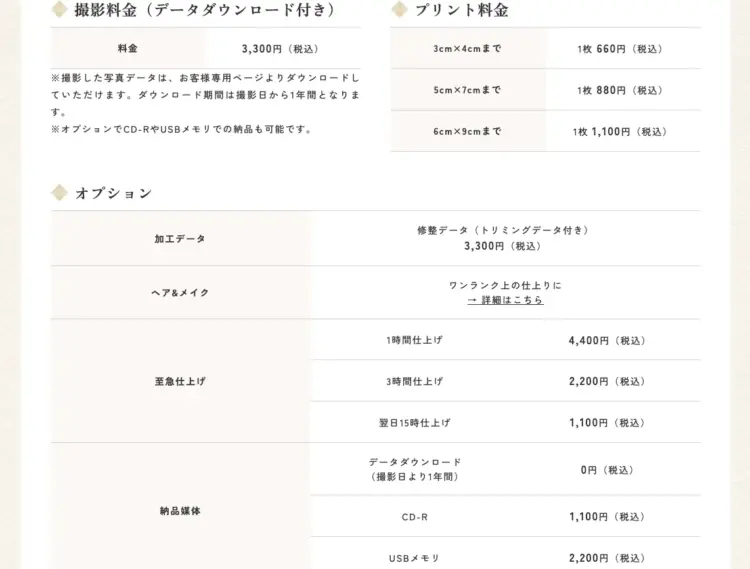
Task: Click the 納品媒体 row label
Action: pos(180,511)
